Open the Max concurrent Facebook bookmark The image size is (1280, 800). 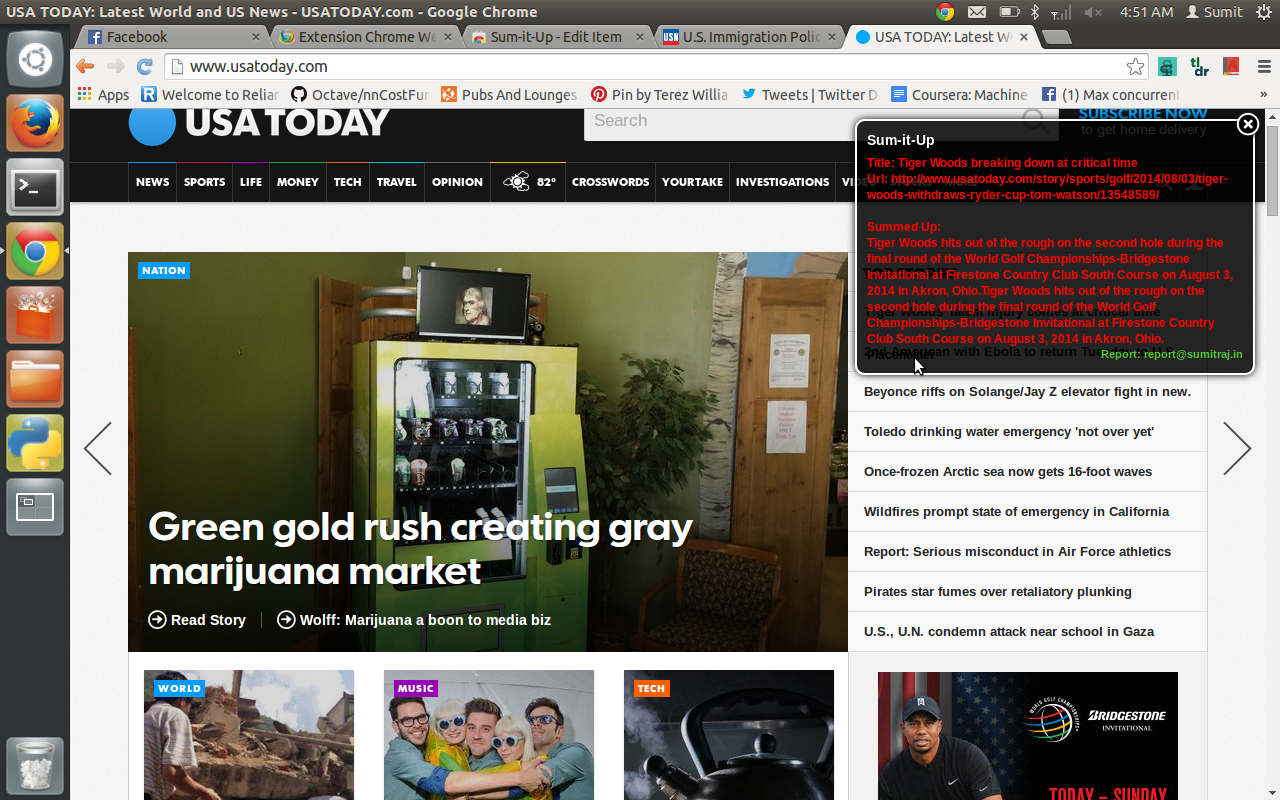click(1110, 95)
